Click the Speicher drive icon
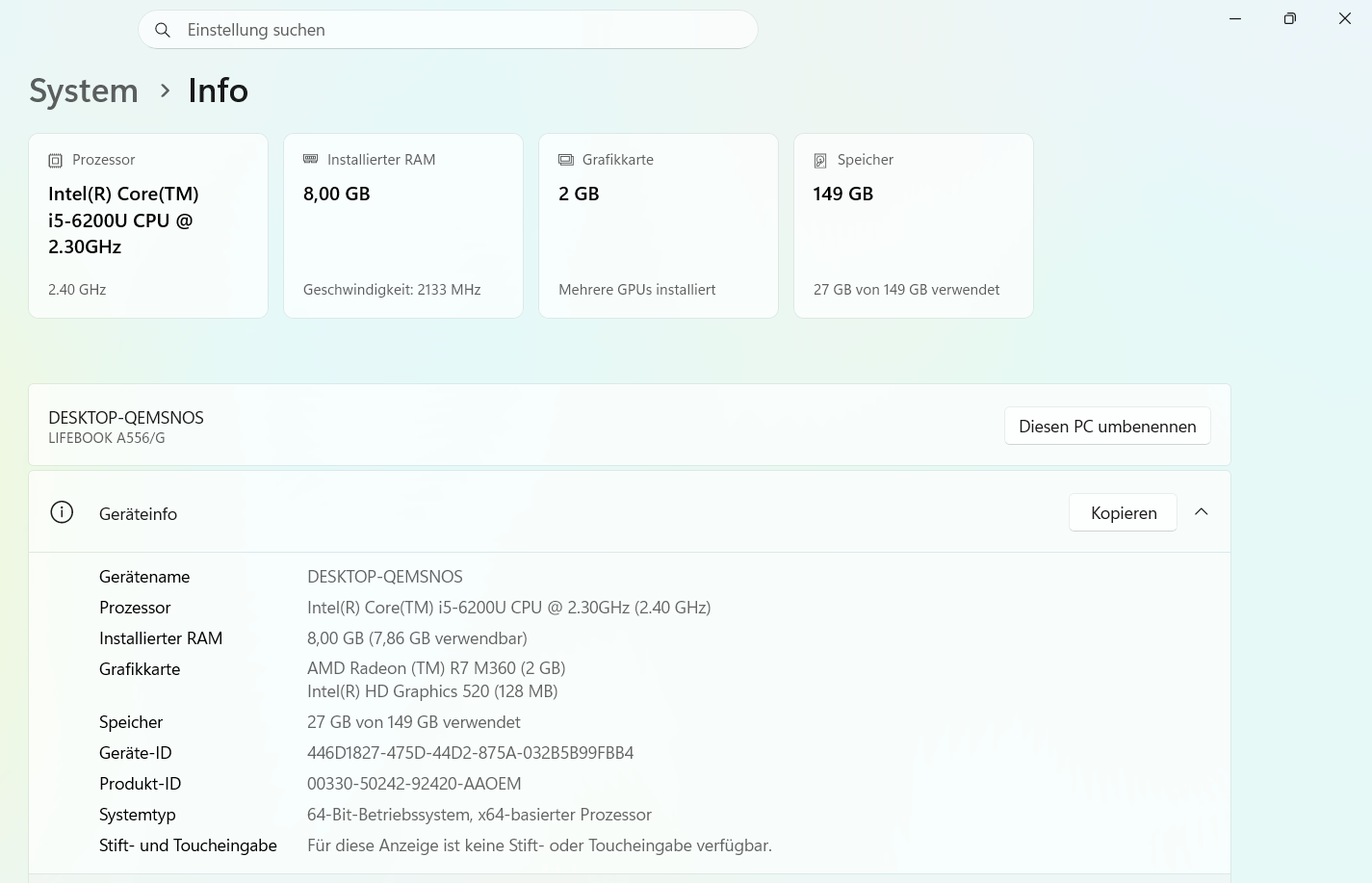Viewport: 1372px width, 883px height. tap(820, 161)
